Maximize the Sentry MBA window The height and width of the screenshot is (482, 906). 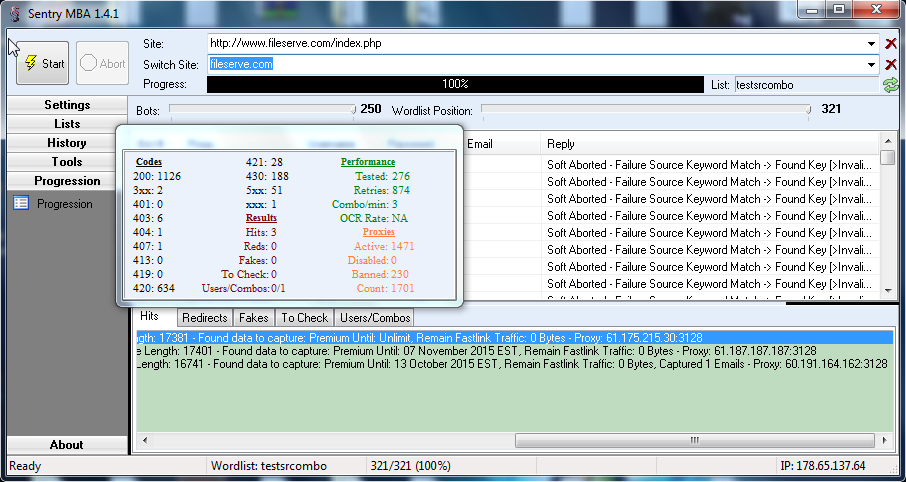(x=838, y=10)
